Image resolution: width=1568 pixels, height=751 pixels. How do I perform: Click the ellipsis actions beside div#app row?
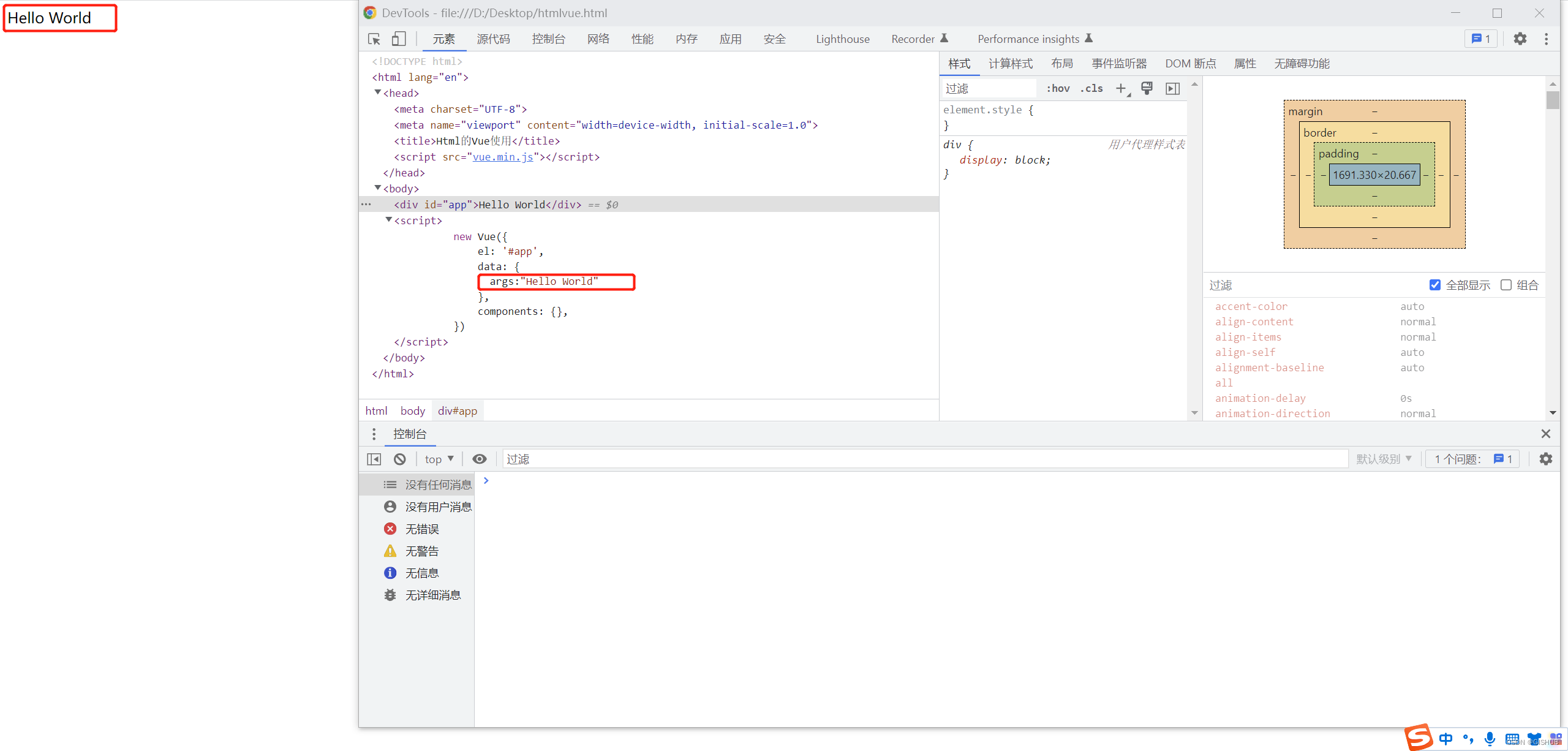pyautogui.click(x=366, y=205)
